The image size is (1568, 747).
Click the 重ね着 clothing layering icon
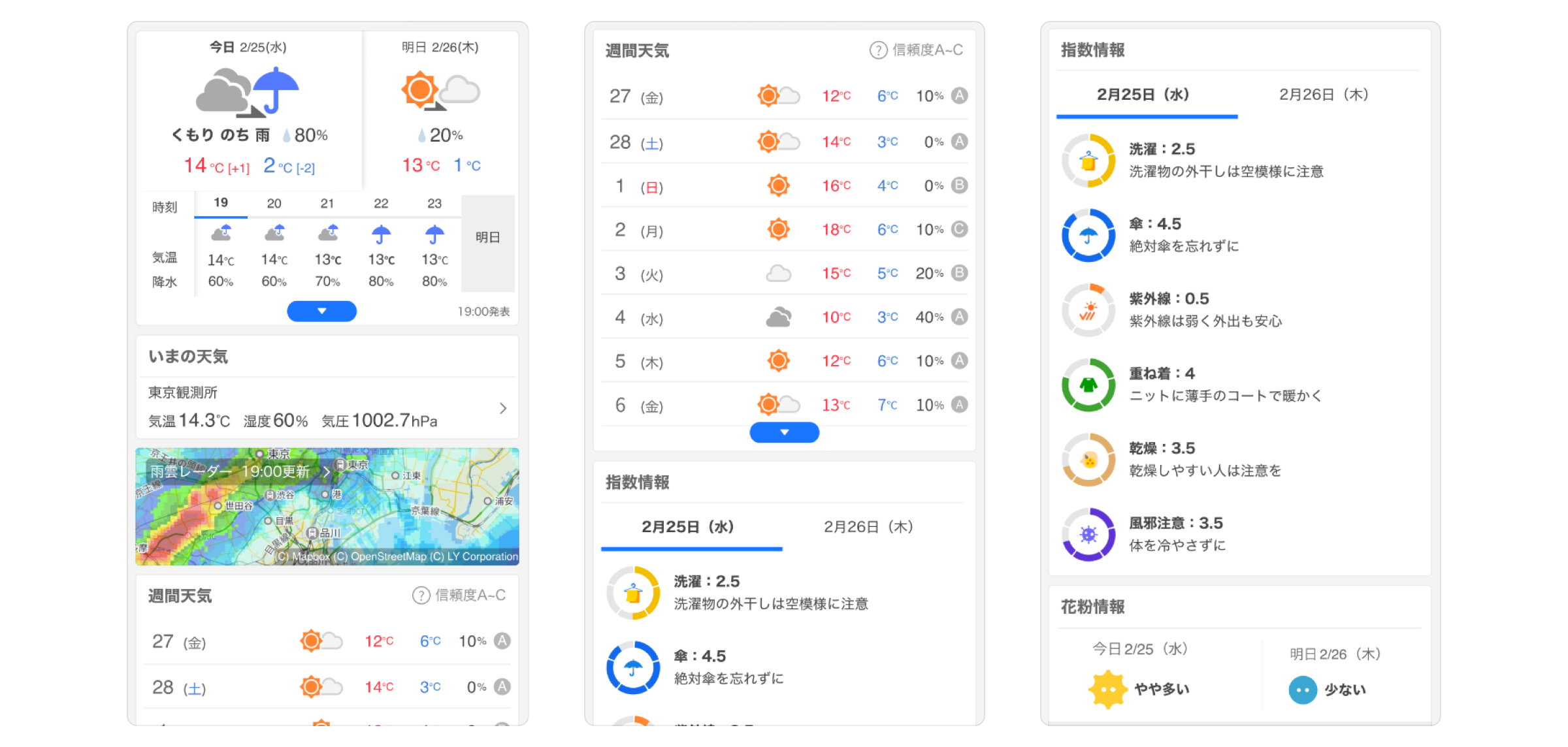(1088, 385)
